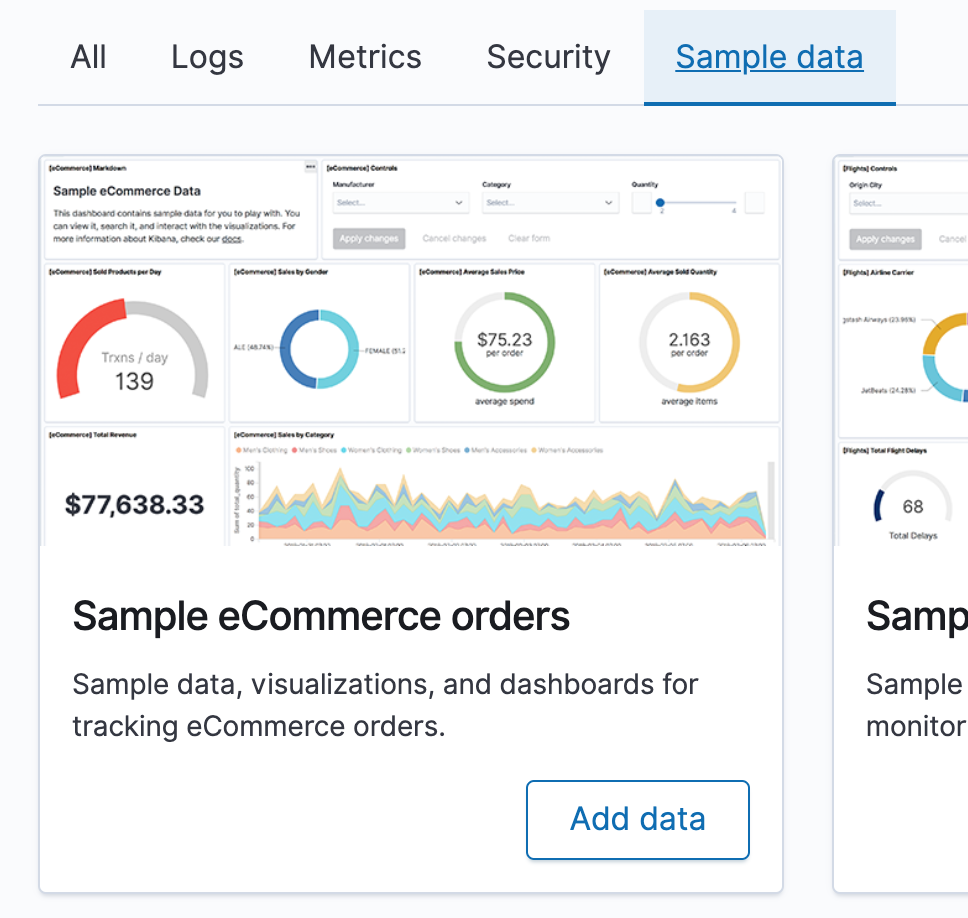Open the Markdown panel options menu icon
This screenshot has width=968, height=918.
311,167
